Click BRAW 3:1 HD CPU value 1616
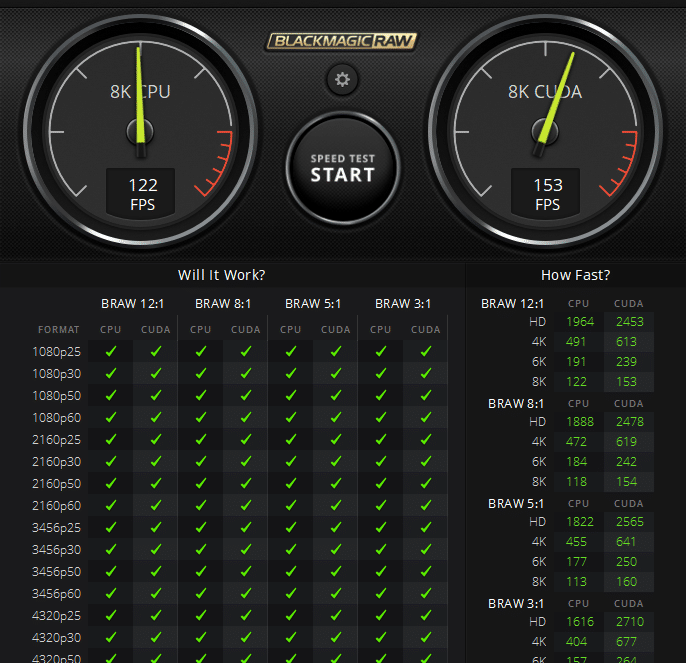 coord(580,622)
